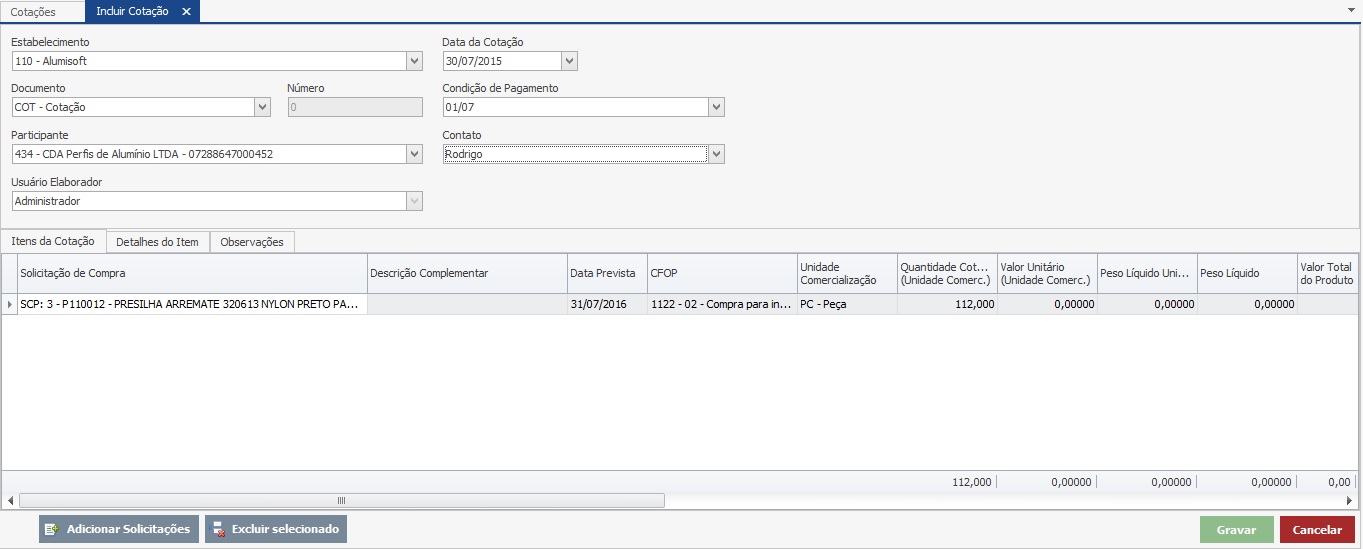Click the Adicionar Solicitações button
1363x549 pixels.
pos(118,529)
